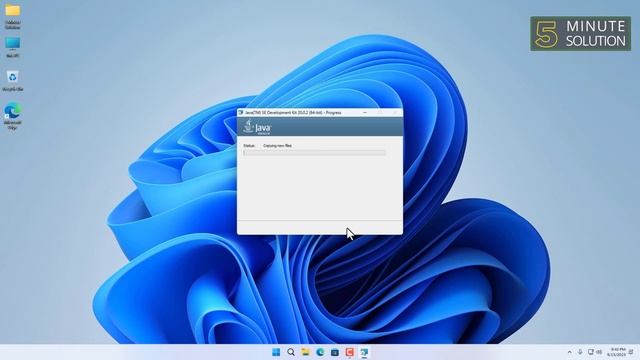
Task: Open the dark blue taskbar app beside Edge
Action: click(x=335, y=352)
